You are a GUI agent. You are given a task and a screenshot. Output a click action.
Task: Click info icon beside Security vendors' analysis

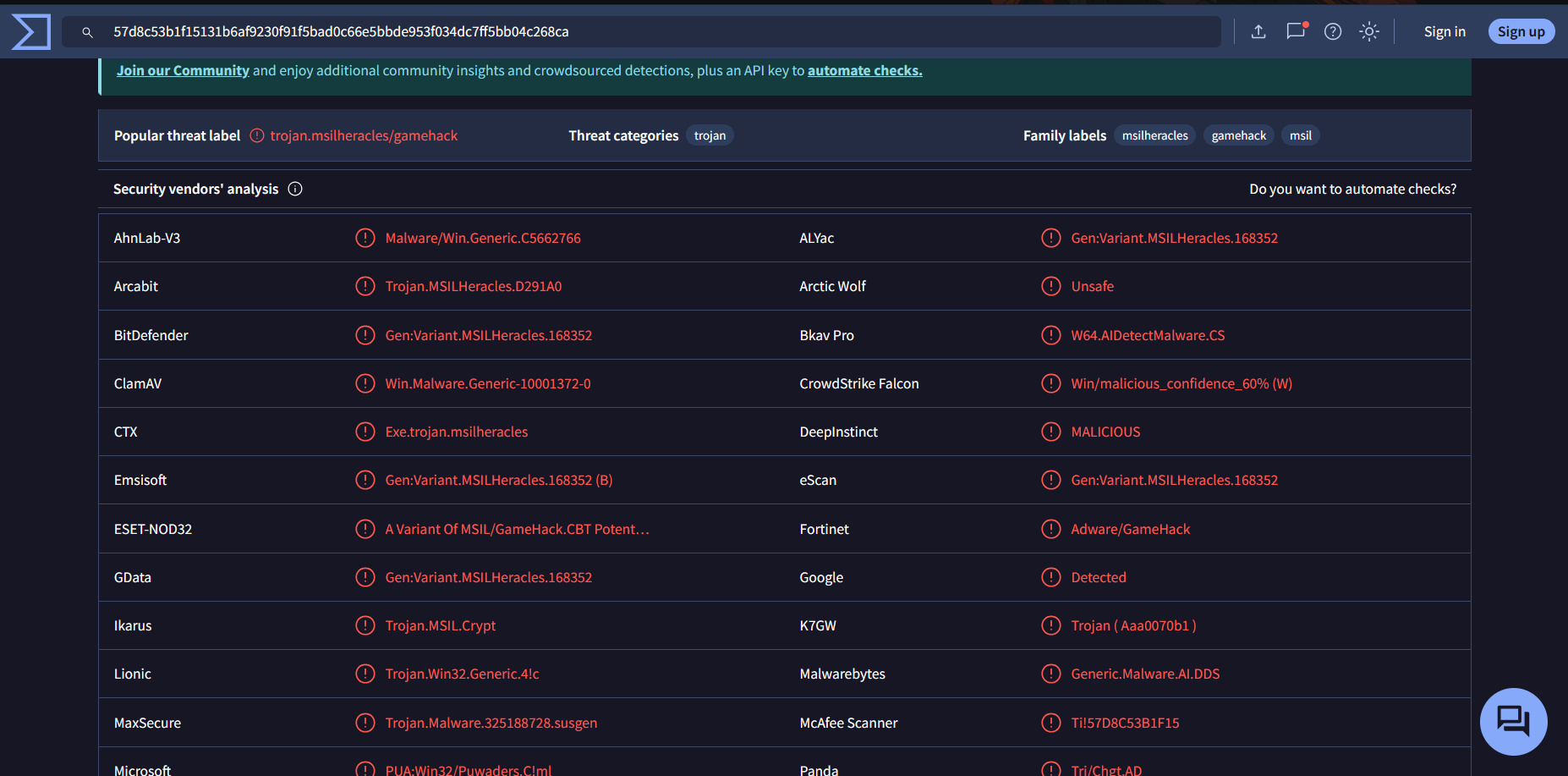(295, 189)
